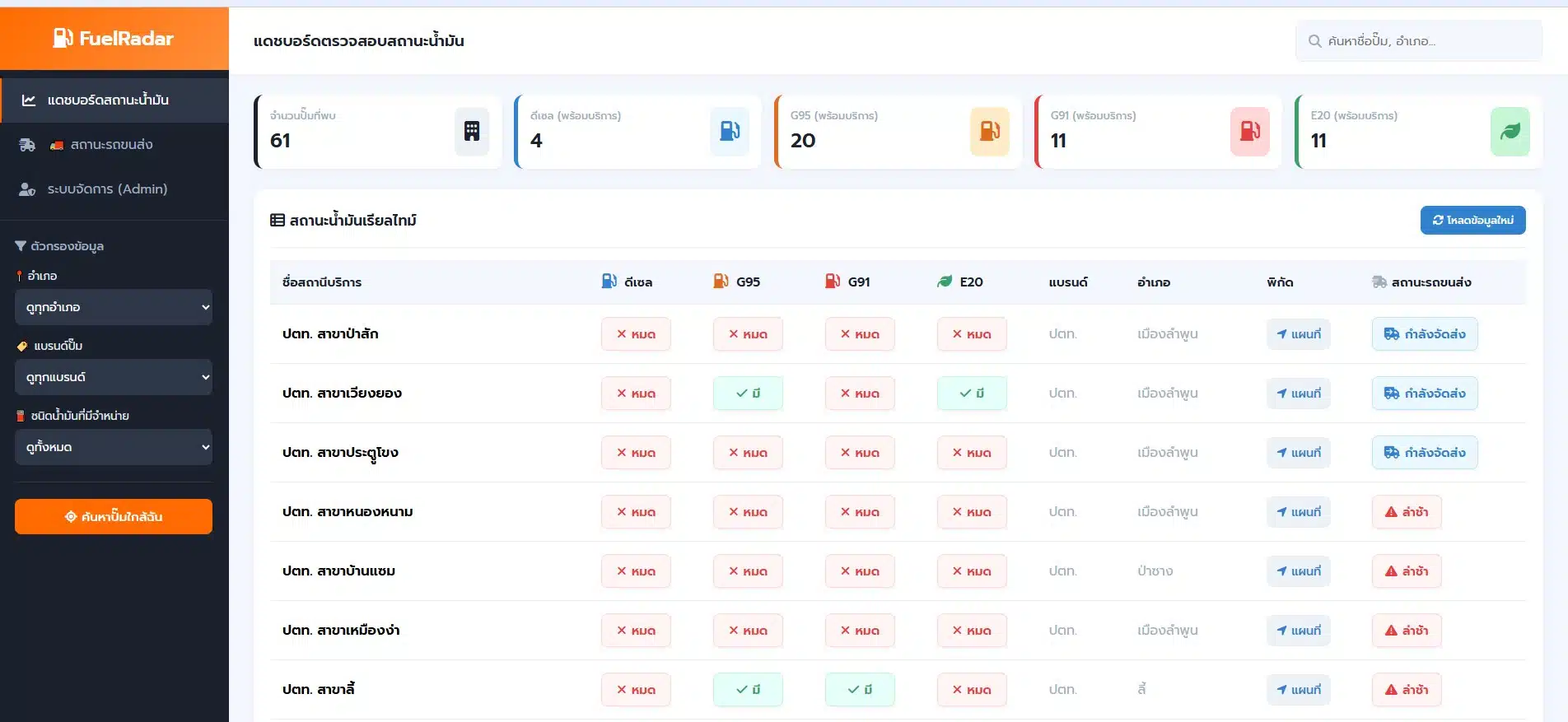Open map for ปตท. สาขาลี้

(1299, 690)
